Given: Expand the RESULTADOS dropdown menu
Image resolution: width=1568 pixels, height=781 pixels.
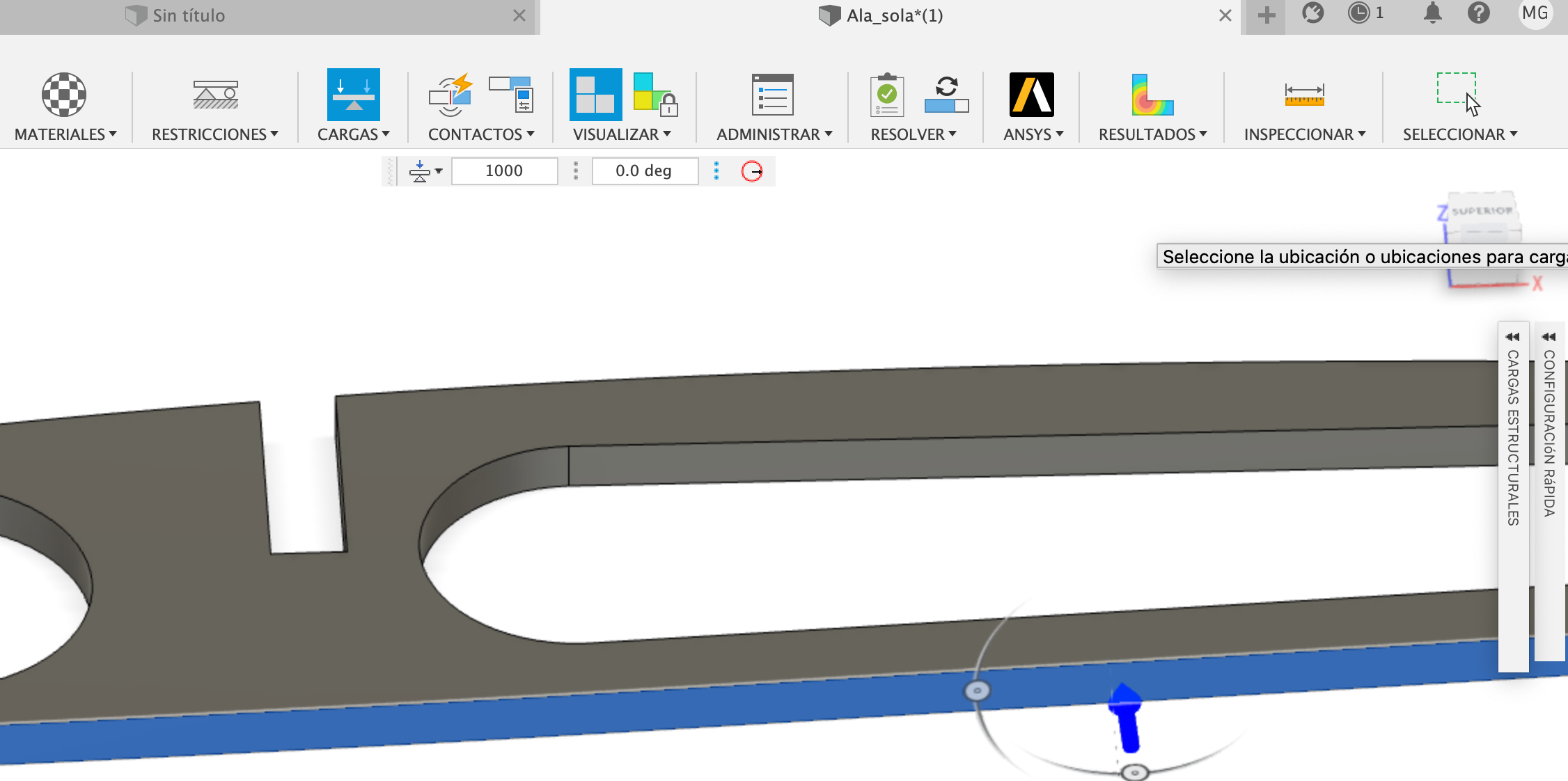Looking at the screenshot, I should 1152,134.
